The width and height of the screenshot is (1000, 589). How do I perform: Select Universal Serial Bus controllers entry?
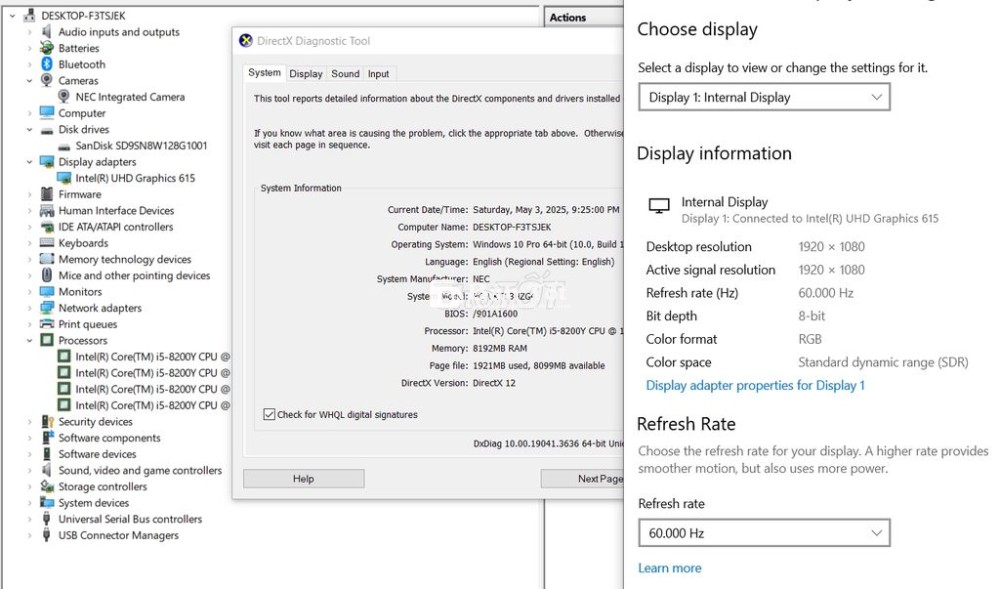130,519
